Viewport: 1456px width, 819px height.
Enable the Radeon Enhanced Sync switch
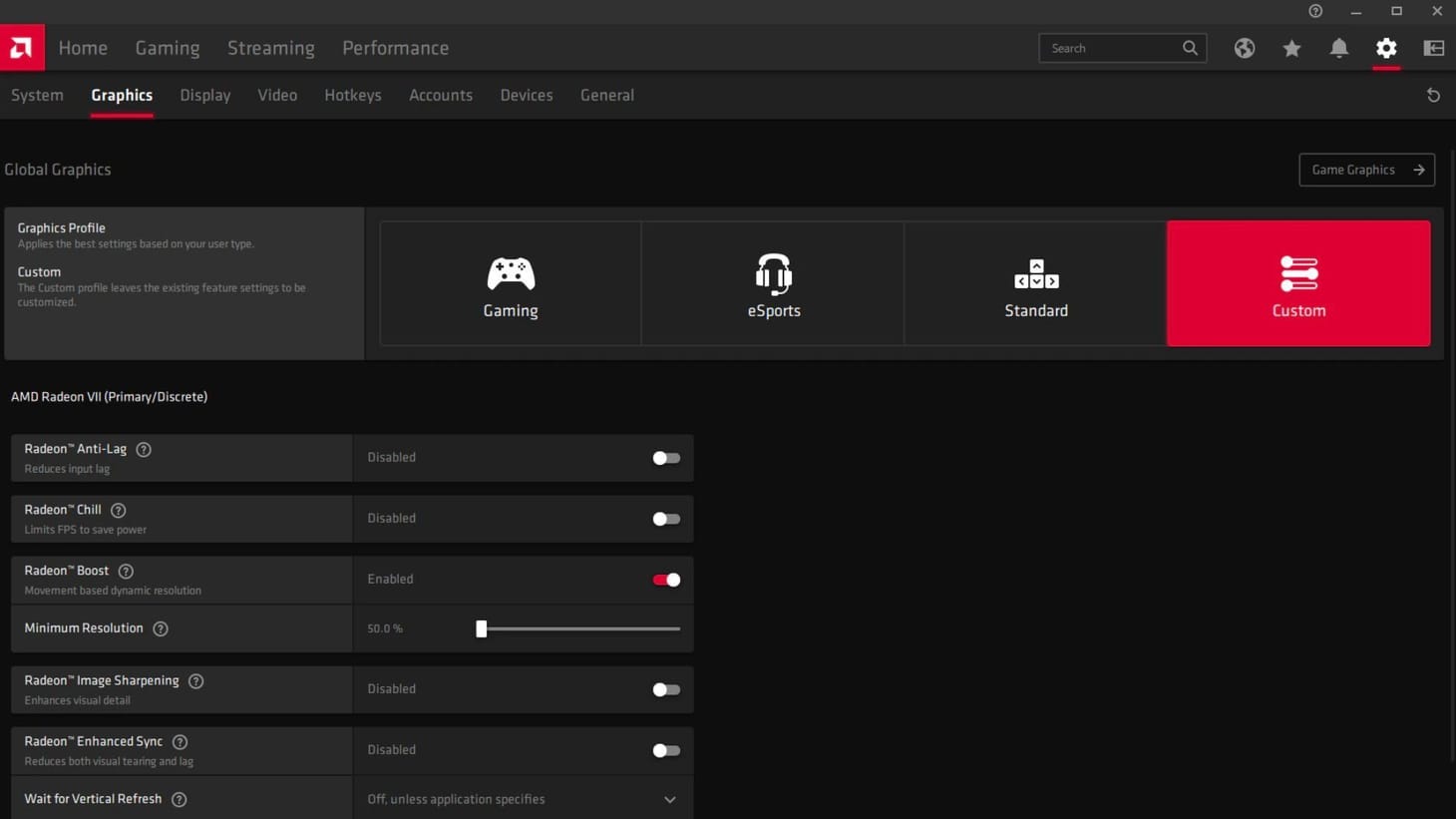point(665,750)
